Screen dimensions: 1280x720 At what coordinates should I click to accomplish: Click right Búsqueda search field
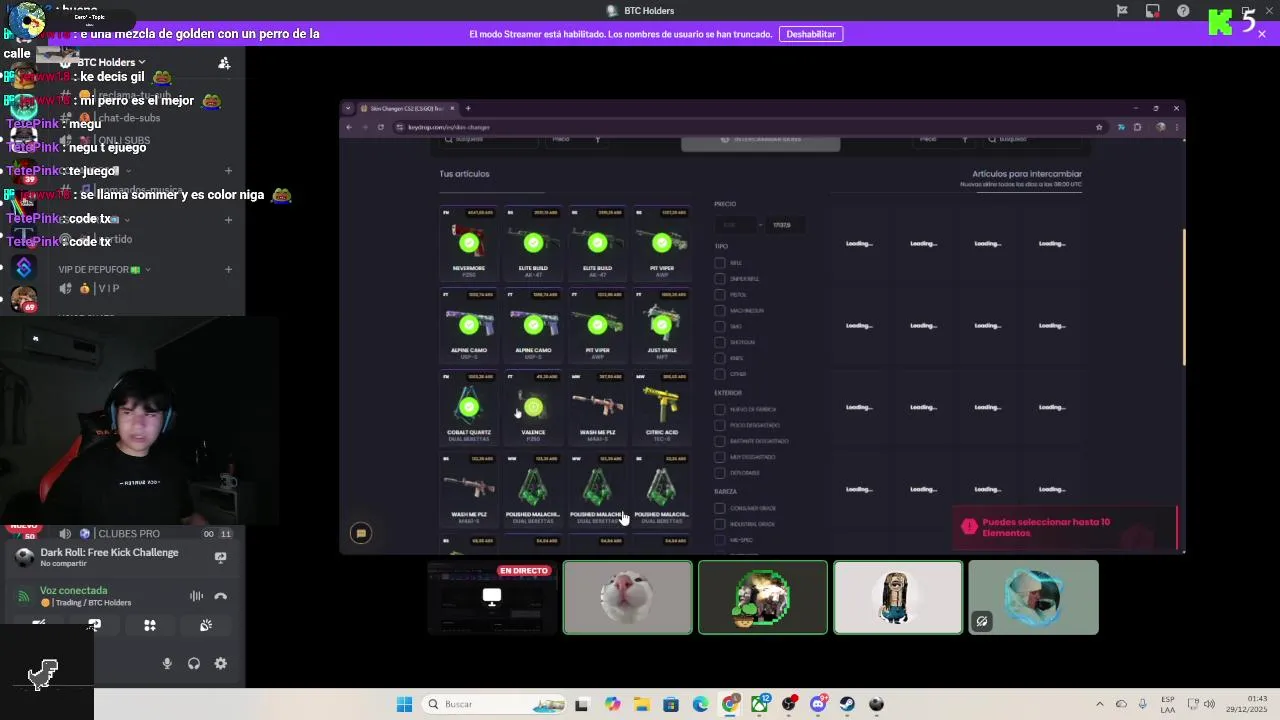point(1032,140)
